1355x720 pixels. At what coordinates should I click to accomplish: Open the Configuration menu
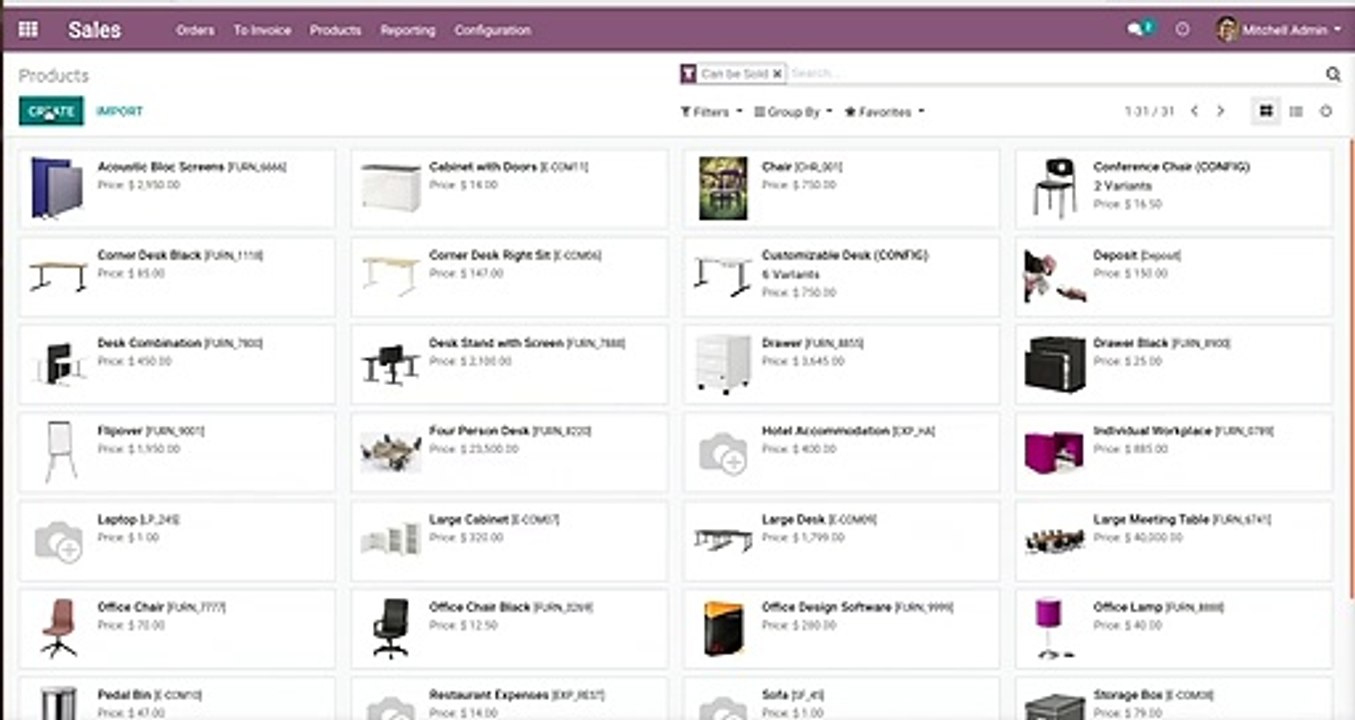[x=492, y=30]
